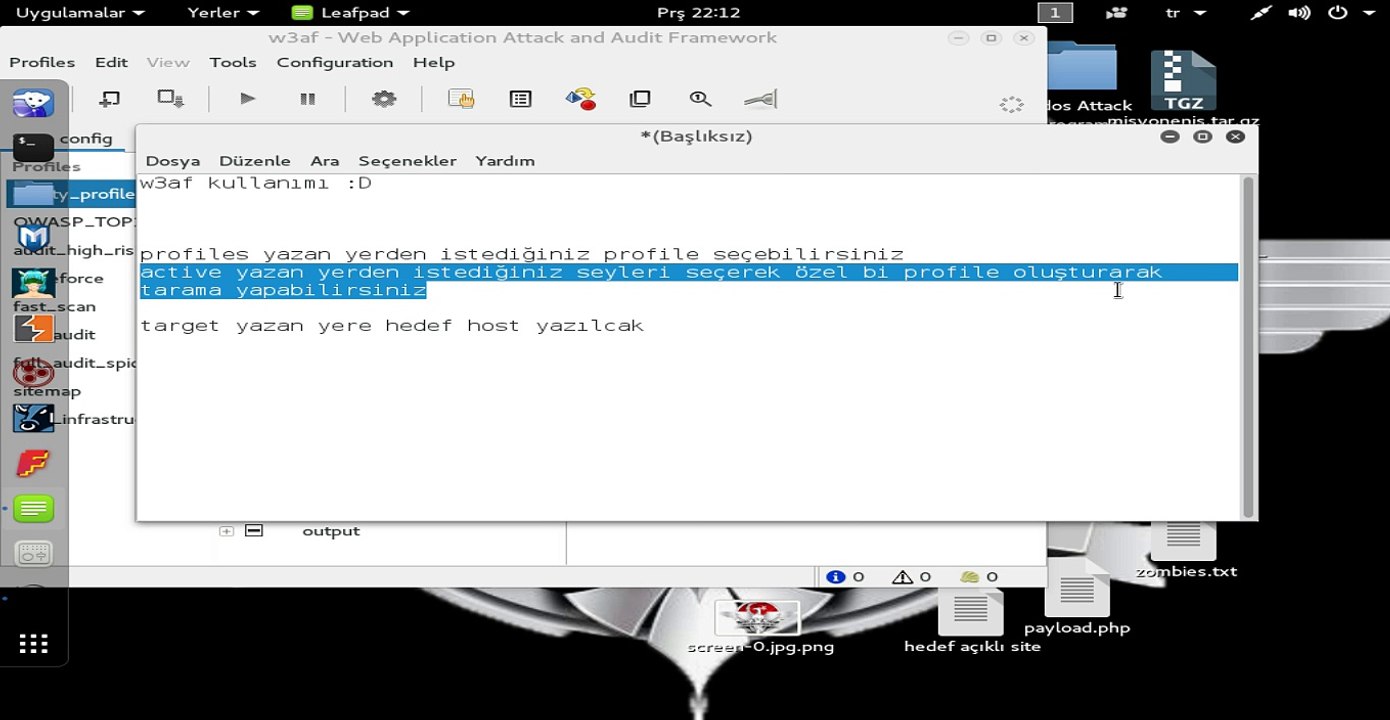Select the 'hedef açıklı site' desktop file
Screen dimensions: 1390x720
click(x=972, y=620)
